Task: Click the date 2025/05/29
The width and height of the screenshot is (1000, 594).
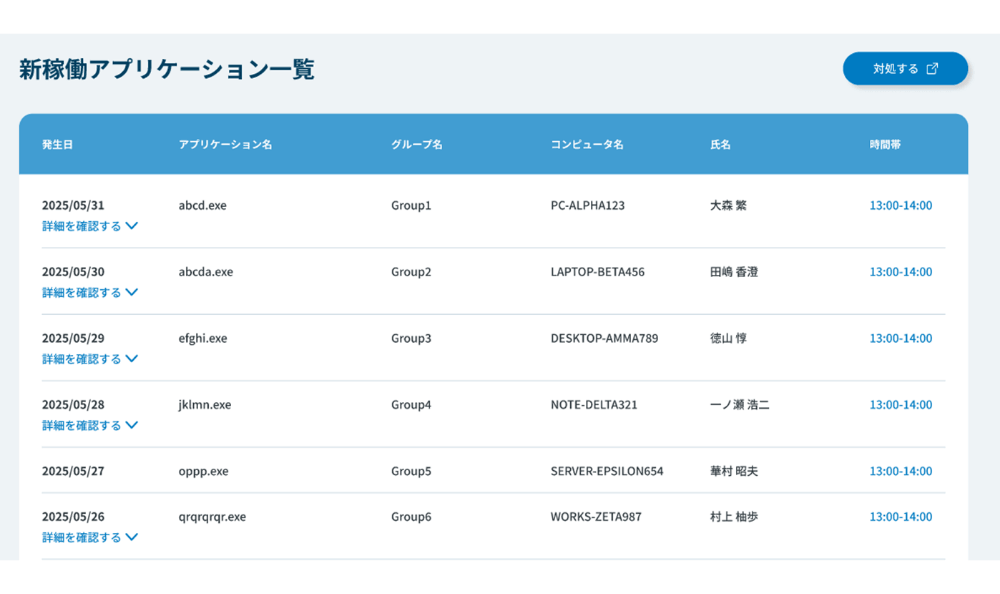Action: click(x=73, y=338)
